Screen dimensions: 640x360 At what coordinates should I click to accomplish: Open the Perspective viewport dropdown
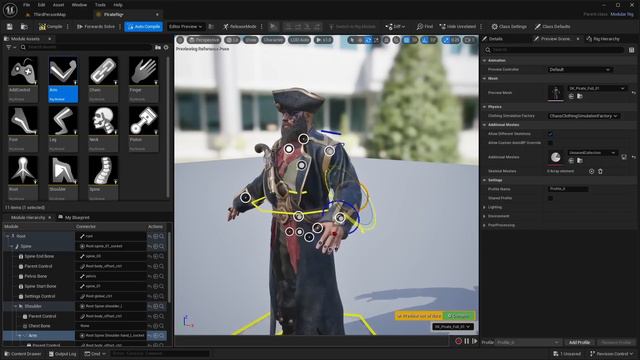[x=204, y=40]
